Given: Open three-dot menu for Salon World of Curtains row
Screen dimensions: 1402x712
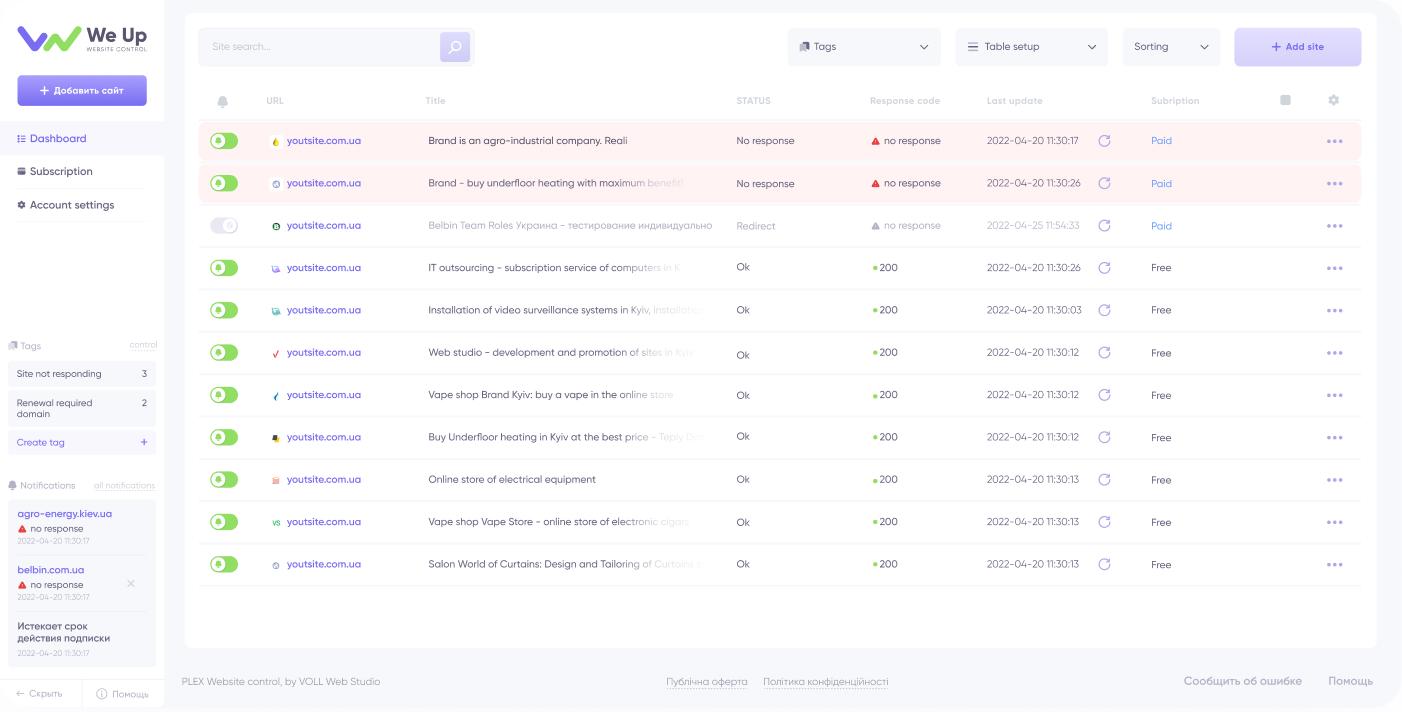Looking at the screenshot, I should [1334, 565].
